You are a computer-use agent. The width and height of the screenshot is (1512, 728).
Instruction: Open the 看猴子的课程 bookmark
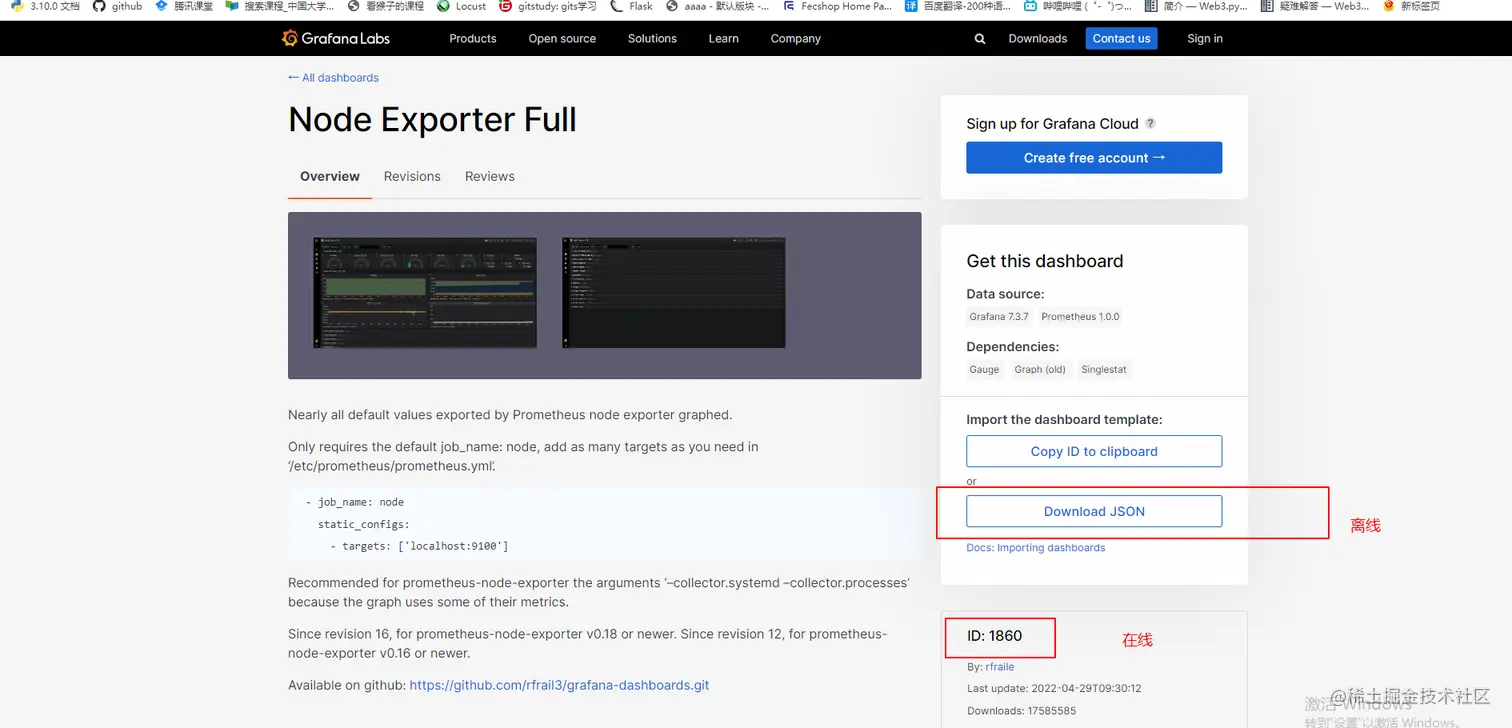(386, 6)
